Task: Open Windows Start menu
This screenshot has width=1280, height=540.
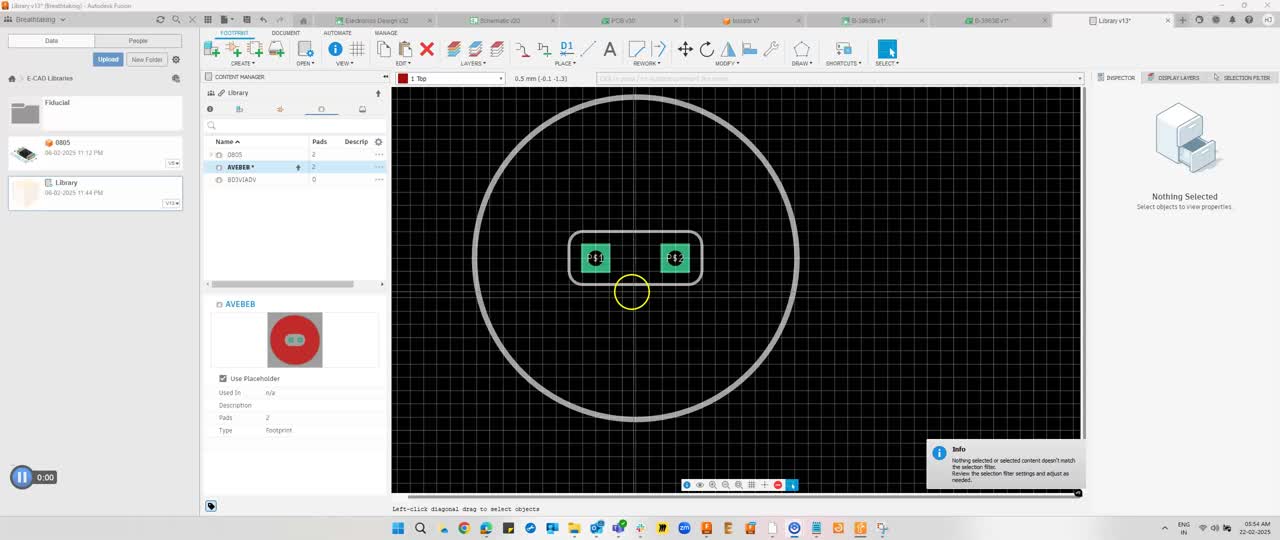Action: click(x=398, y=528)
